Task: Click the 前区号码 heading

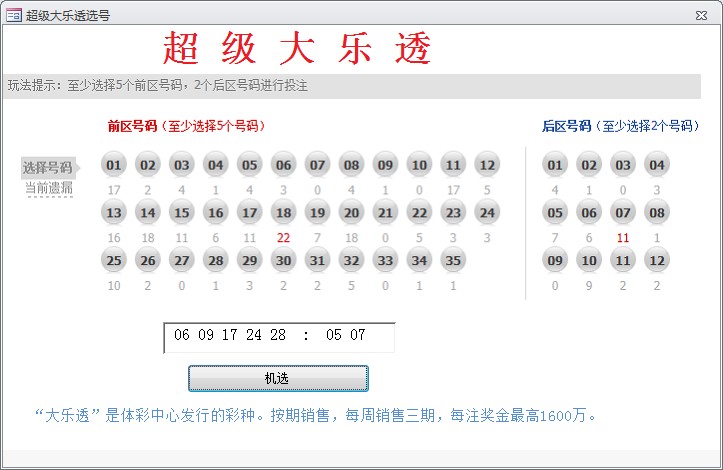Action: tap(186, 126)
